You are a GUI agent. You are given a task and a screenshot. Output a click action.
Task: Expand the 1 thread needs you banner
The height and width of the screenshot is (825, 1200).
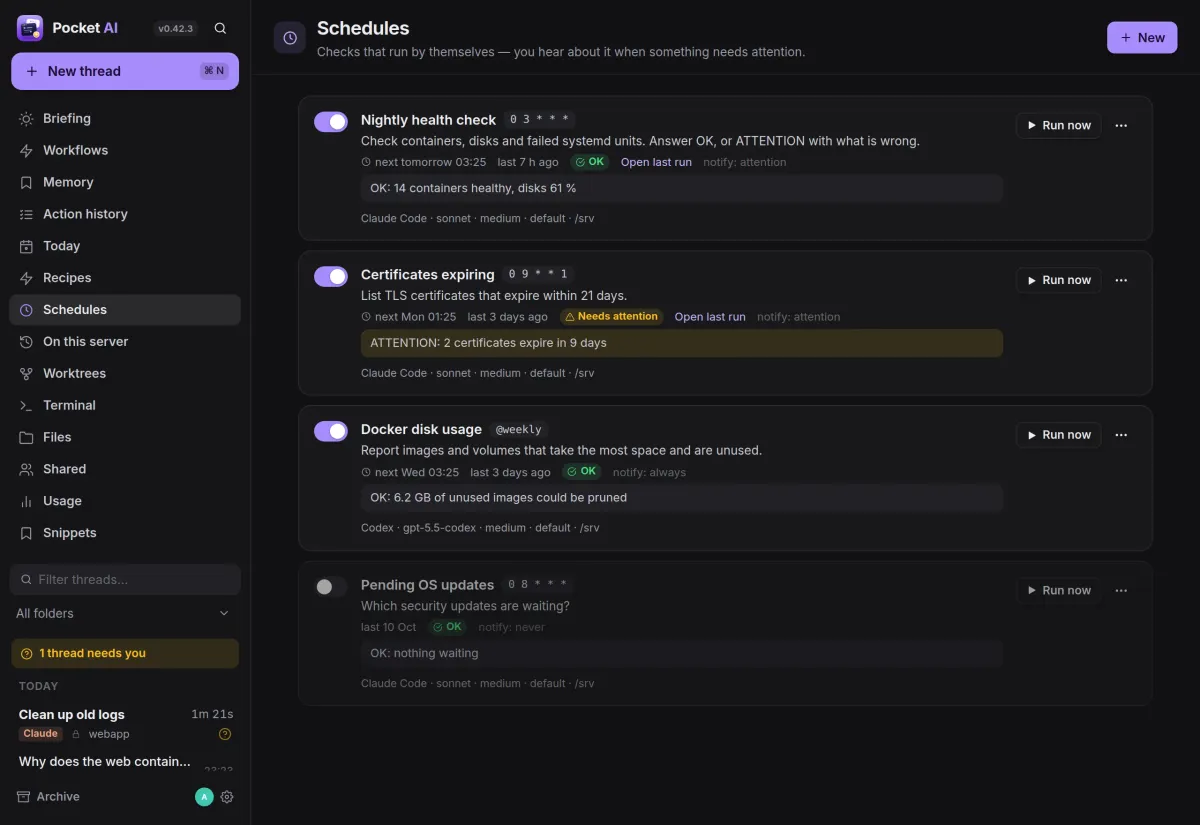pyautogui.click(x=125, y=653)
